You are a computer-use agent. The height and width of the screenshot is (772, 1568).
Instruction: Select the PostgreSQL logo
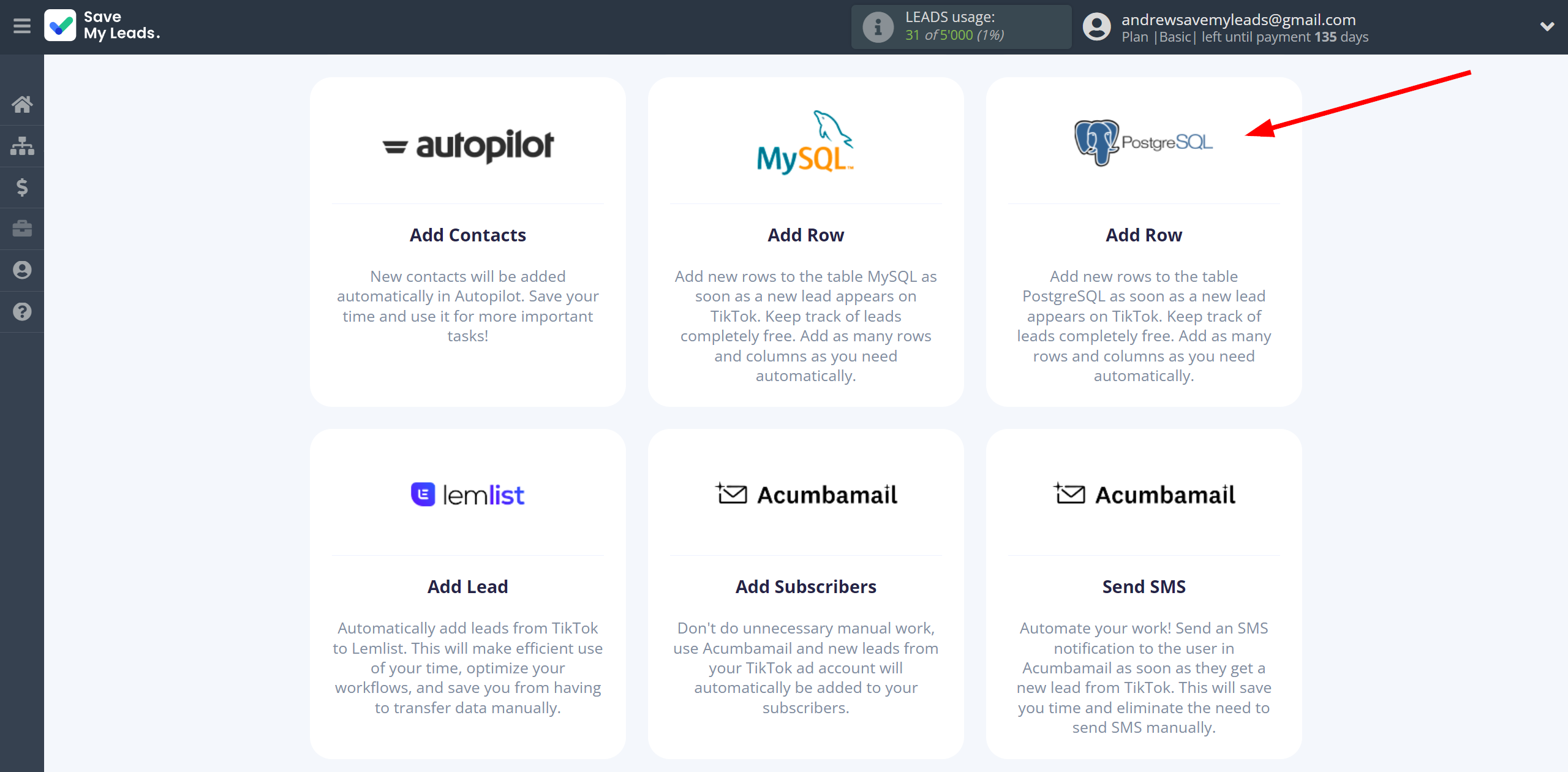click(x=1144, y=142)
